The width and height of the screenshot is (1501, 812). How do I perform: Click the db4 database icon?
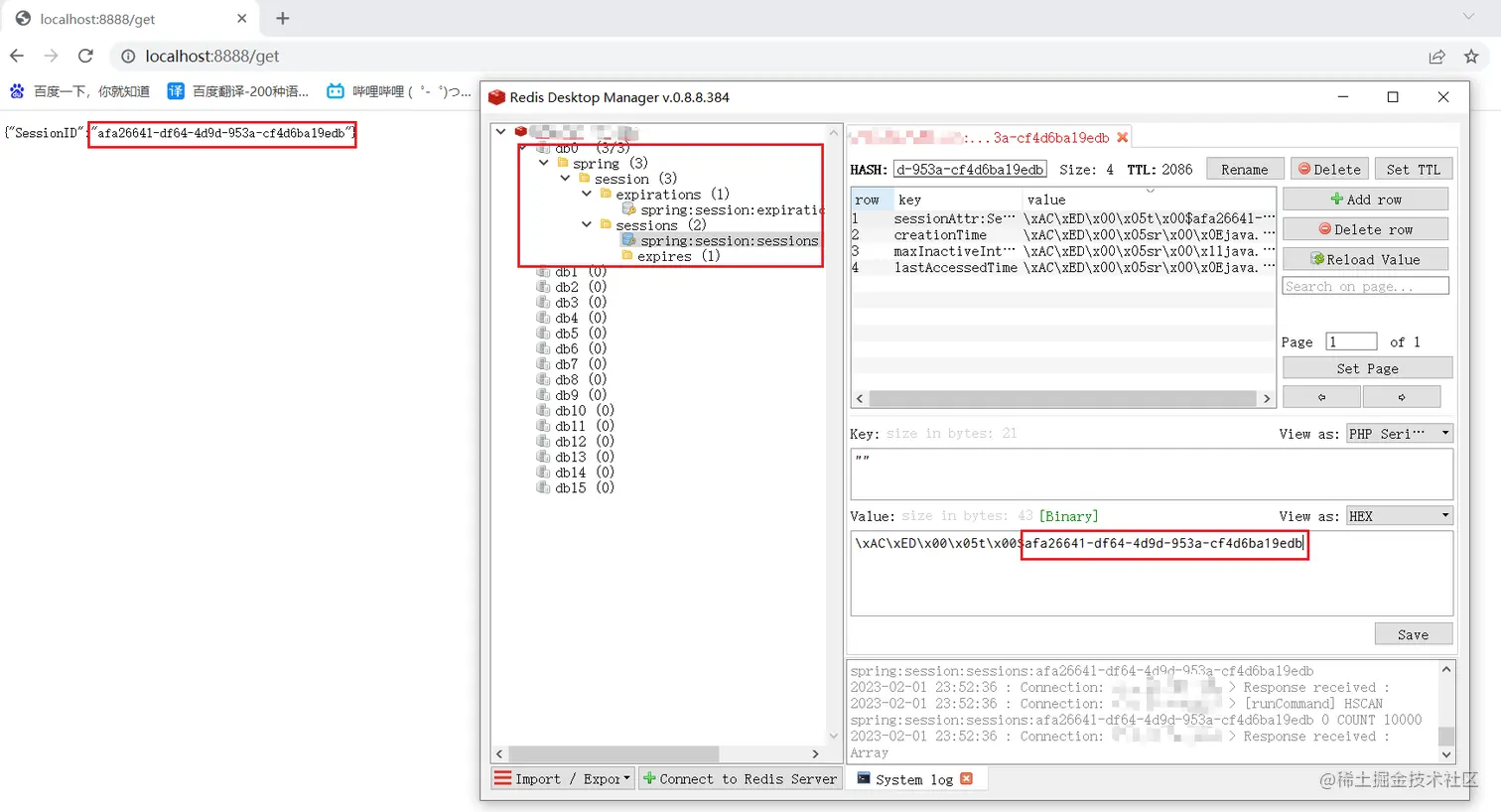tap(543, 318)
